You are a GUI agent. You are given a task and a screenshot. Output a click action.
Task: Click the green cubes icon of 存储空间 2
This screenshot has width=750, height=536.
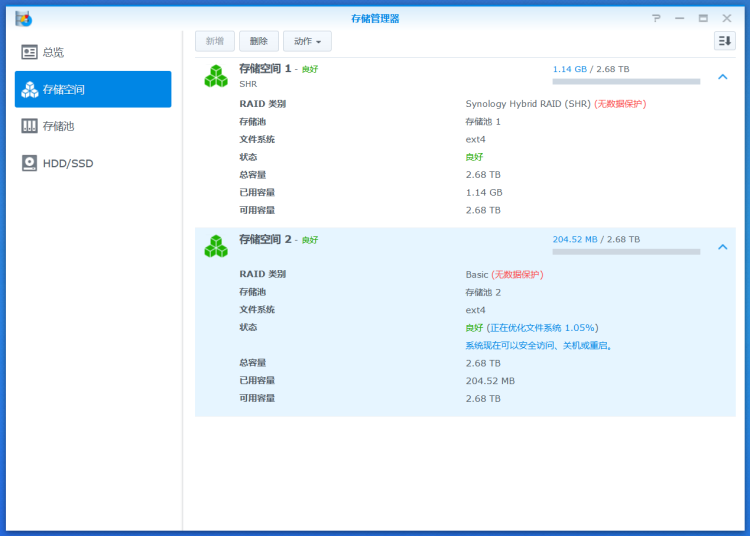(216, 246)
